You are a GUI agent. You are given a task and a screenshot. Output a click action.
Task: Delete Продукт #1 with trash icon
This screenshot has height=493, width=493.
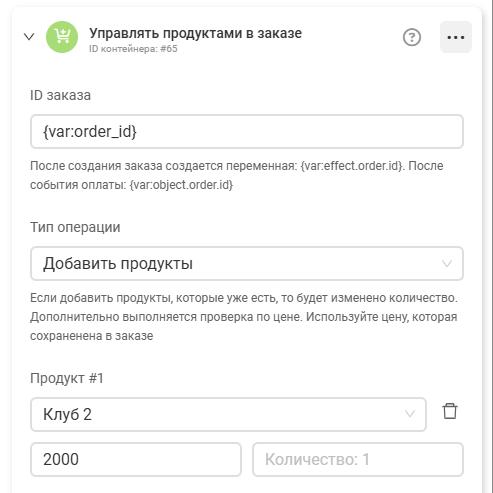[450, 411]
